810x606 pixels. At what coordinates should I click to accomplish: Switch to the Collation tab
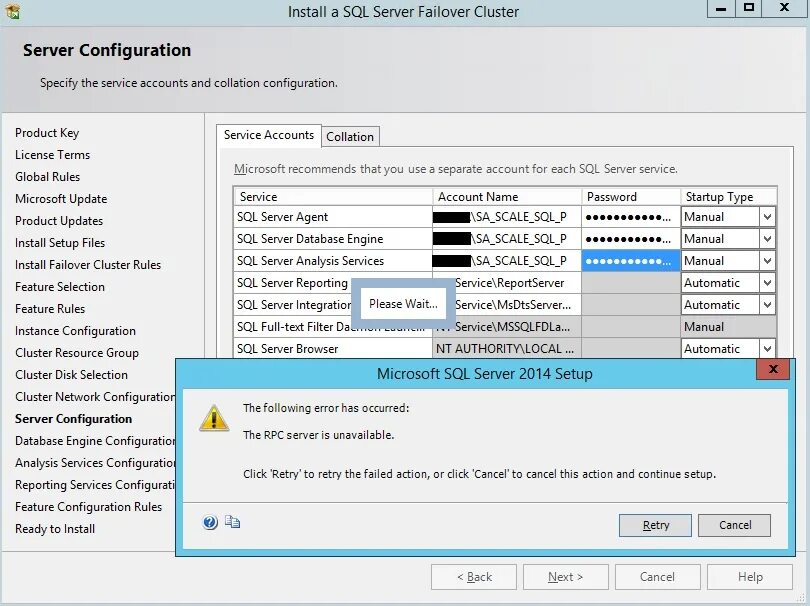pos(350,137)
